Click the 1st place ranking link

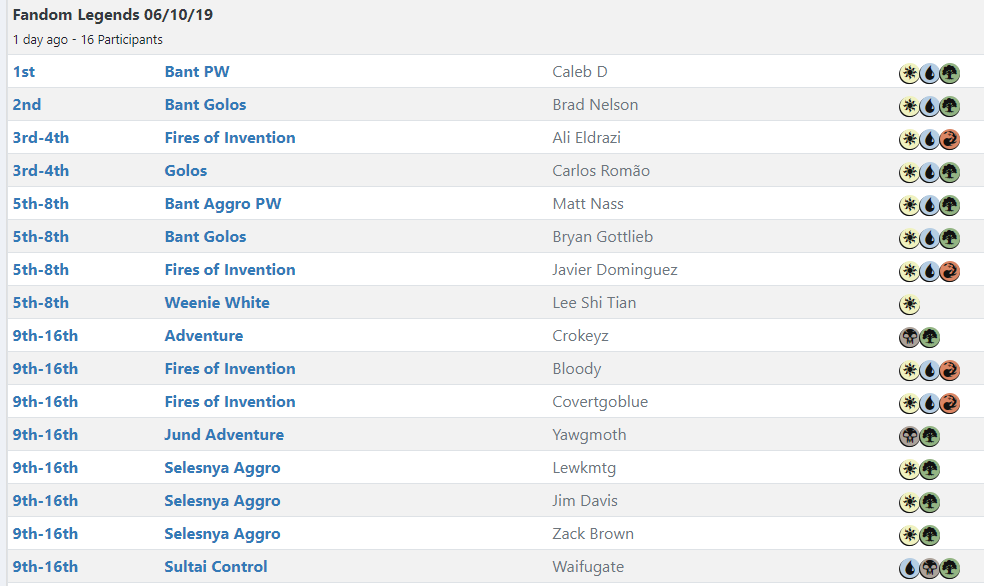[24, 72]
